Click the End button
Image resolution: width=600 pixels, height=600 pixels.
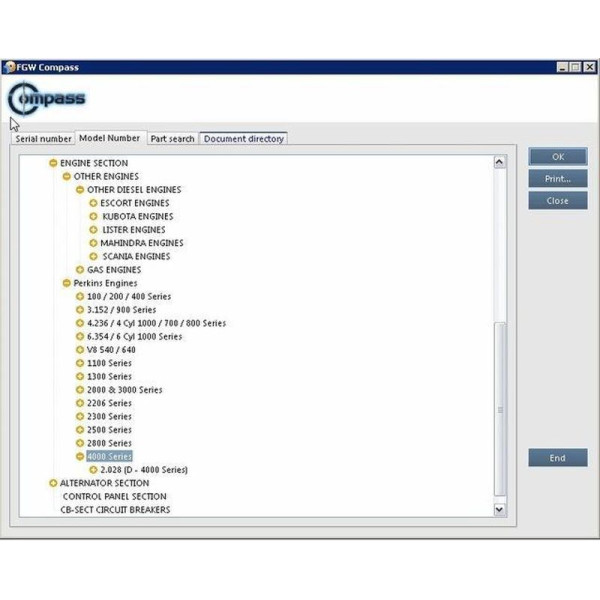(557, 458)
